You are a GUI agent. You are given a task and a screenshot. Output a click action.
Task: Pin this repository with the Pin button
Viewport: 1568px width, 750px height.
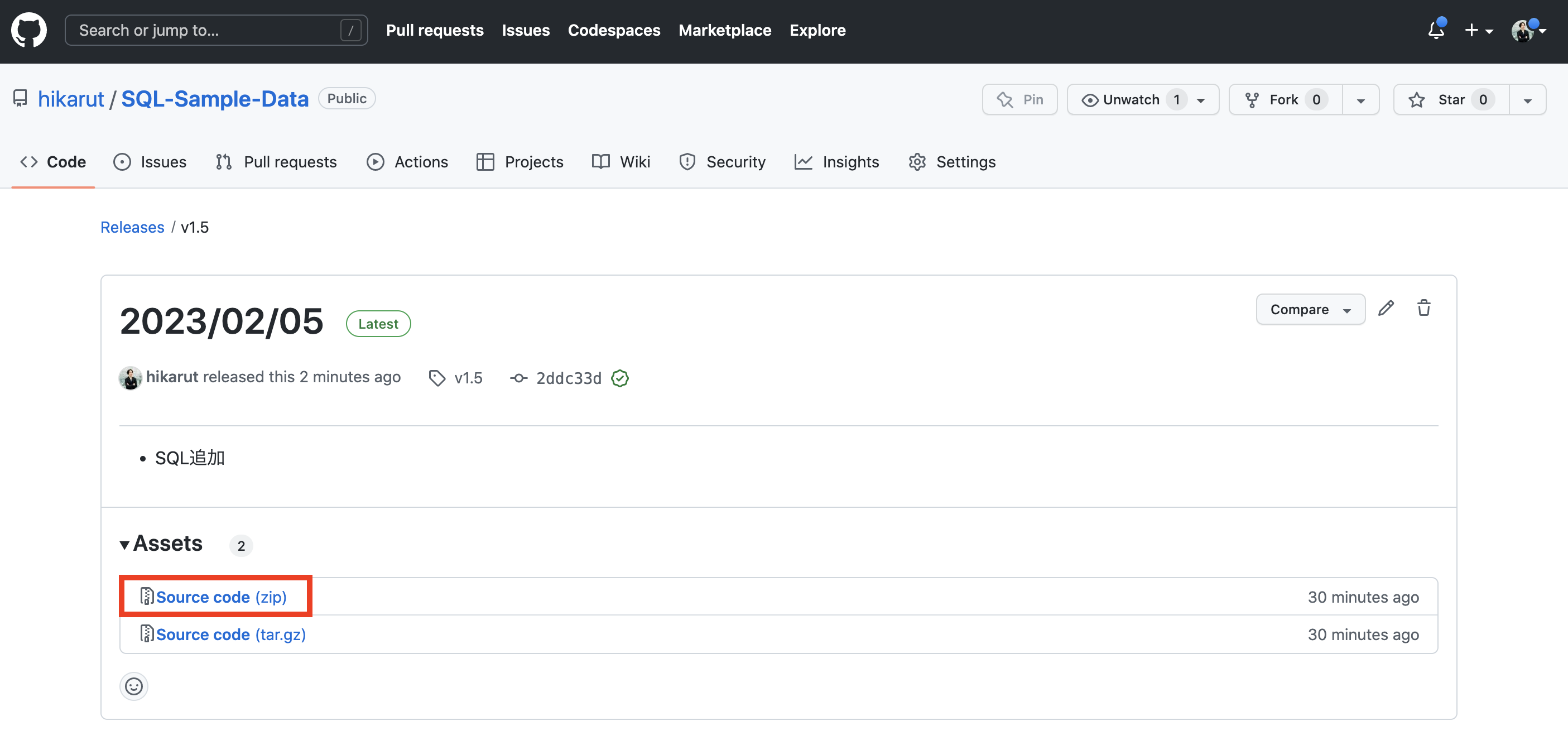pos(1019,99)
